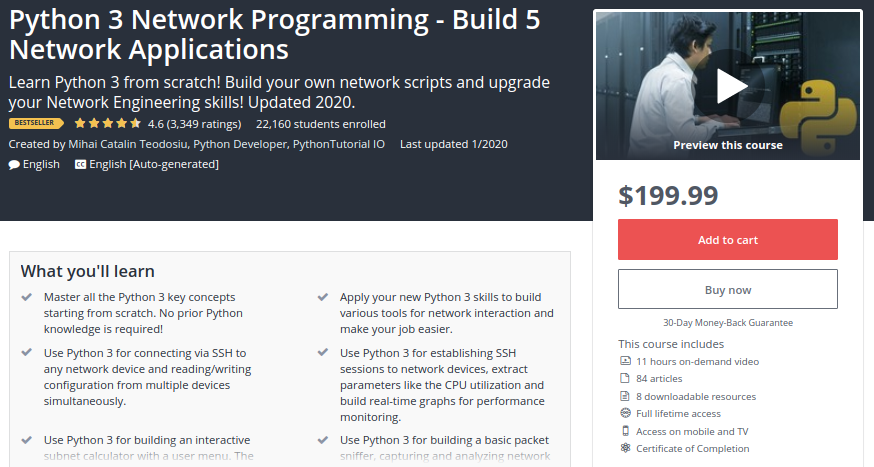Click the $199.99 price
The image size is (874, 467).
[668, 195]
